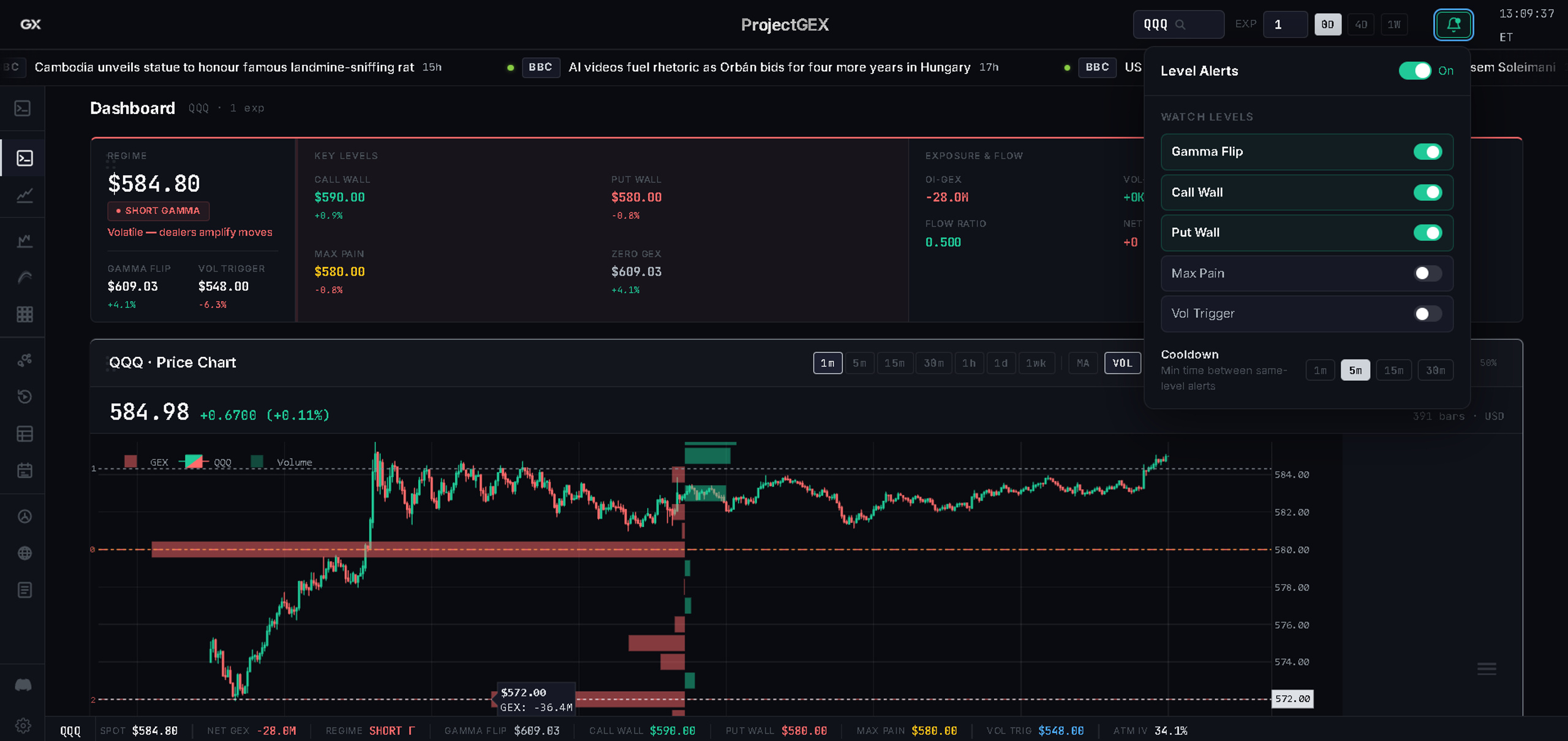Click the GX logo icon
This screenshot has width=1568, height=741.
(x=31, y=24)
